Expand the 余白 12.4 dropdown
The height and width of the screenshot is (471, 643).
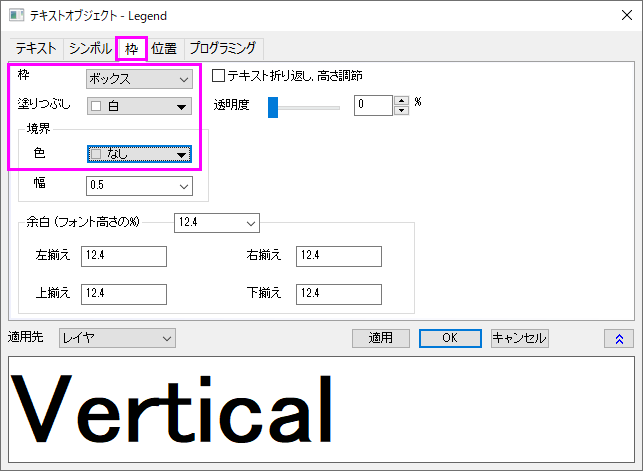pos(217,223)
